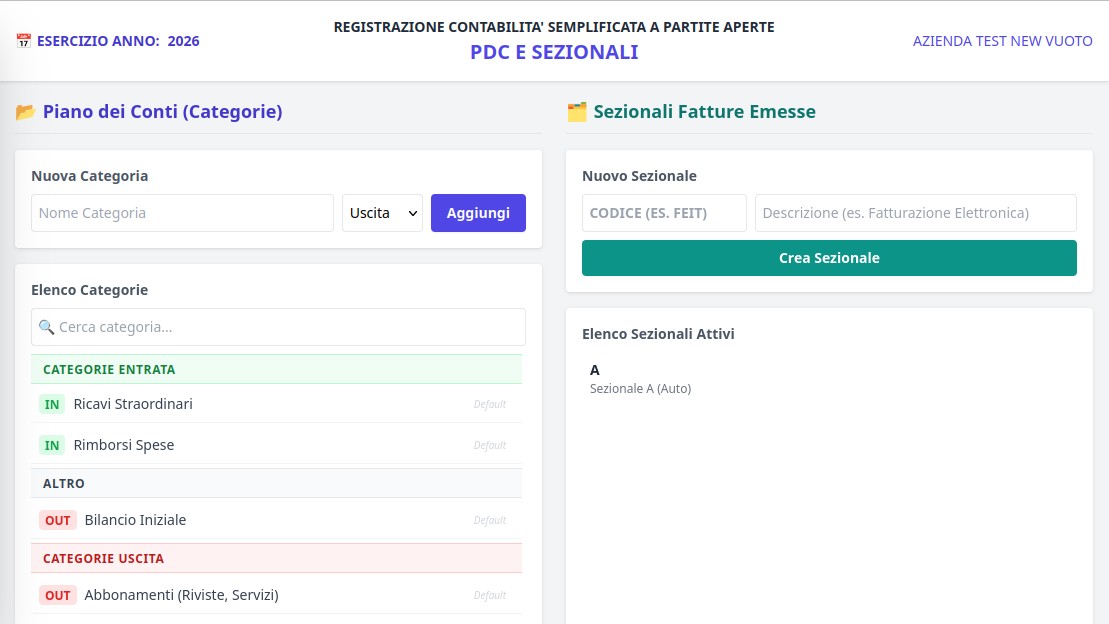Click the IN badge next to Ricavi Straordinari
Viewport: 1109px width, 624px height.
coord(52,404)
